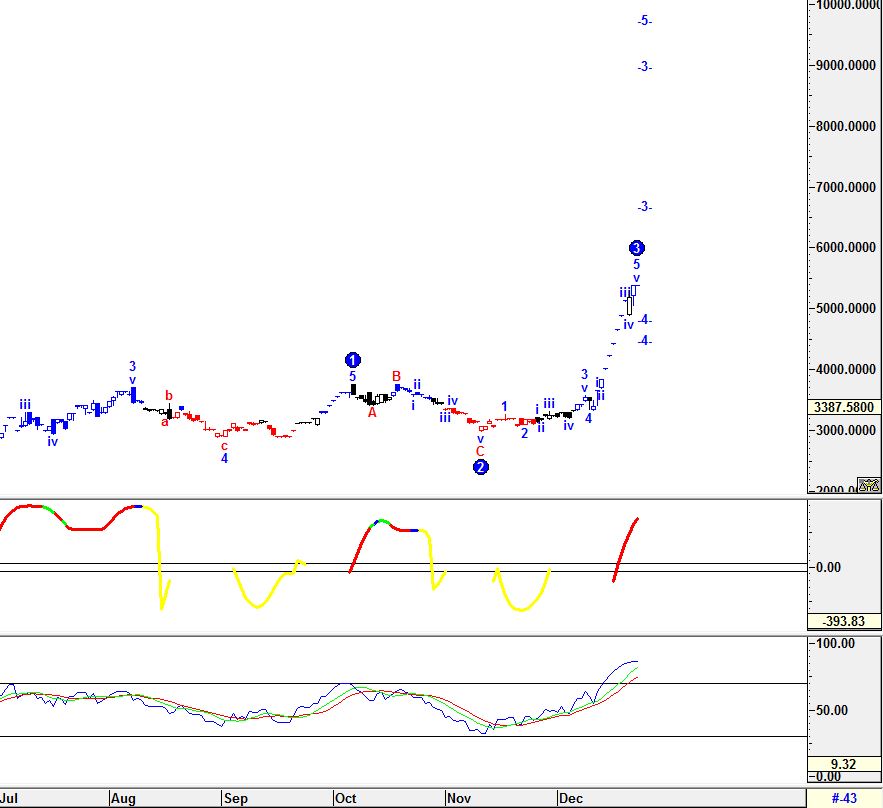Viewport: 883px width, 808px height.
Task: Select the circled wave 1 marker
Action: (x=352, y=360)
